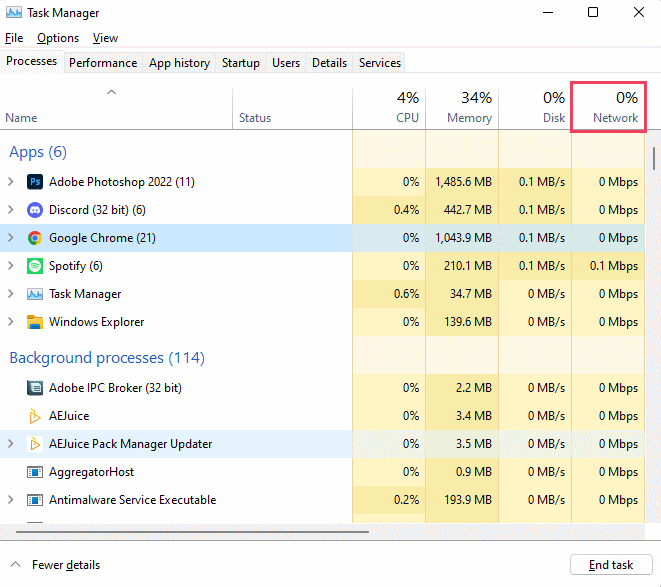Expand the Task Manager app row
The height and width of the screenshot is (587, 661).
tap(11, 294)
